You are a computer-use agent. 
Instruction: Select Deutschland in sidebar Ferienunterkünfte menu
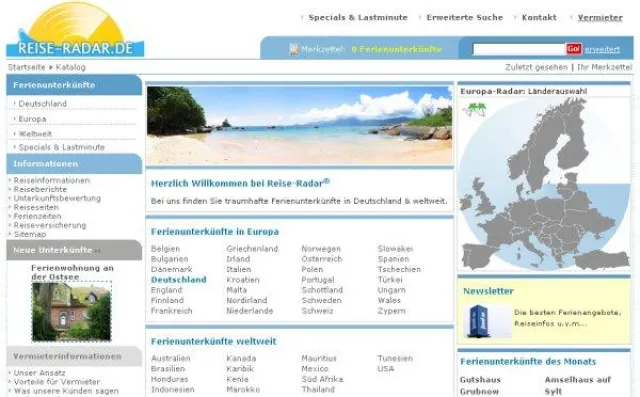click(42, 104)
